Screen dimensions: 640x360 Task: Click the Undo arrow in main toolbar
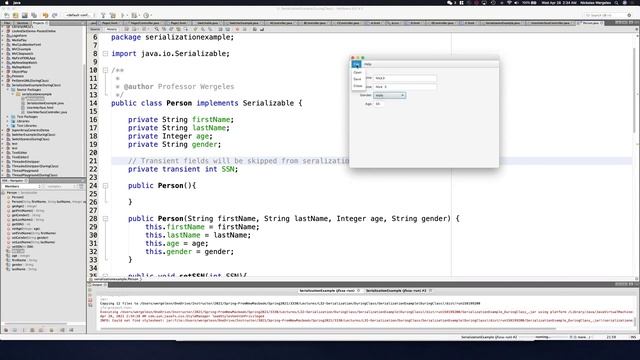45,16
